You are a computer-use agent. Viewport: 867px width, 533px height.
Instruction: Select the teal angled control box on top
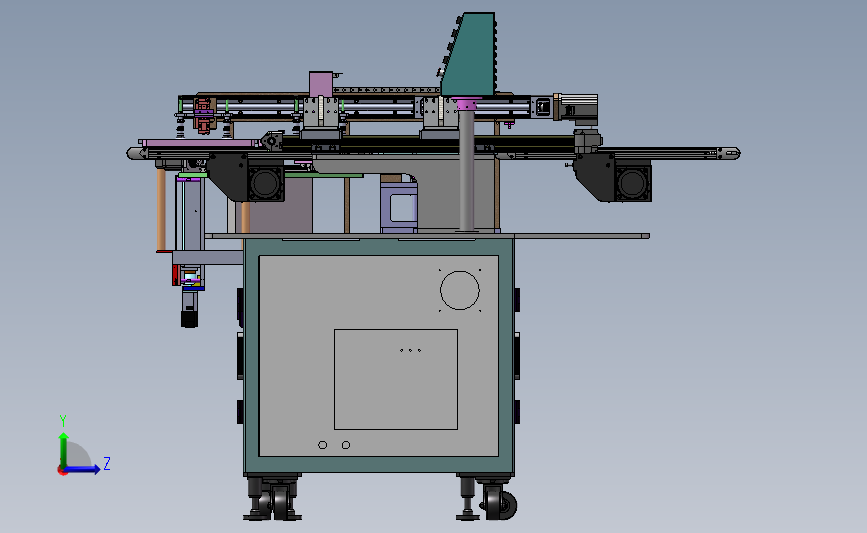pos(468,54)
